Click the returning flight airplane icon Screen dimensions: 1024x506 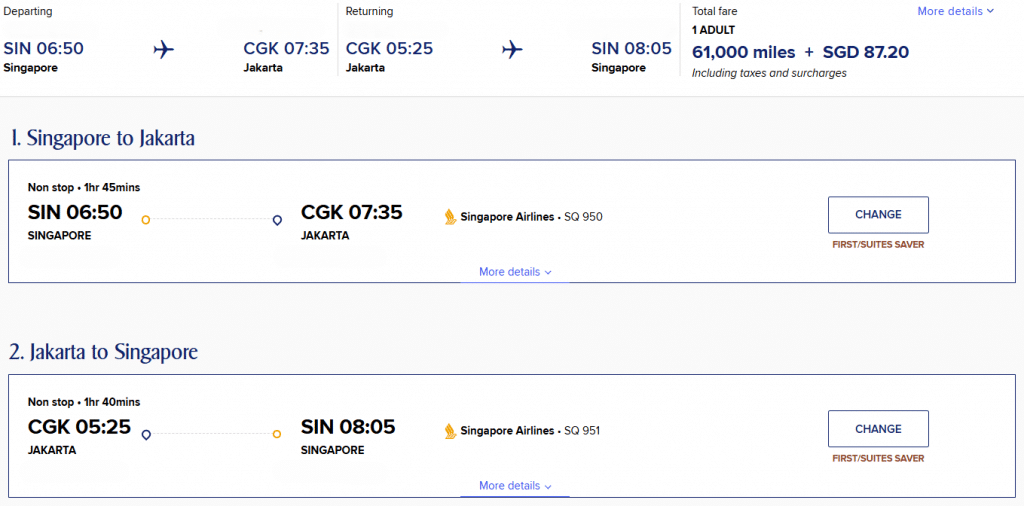[x=513, y=49]
